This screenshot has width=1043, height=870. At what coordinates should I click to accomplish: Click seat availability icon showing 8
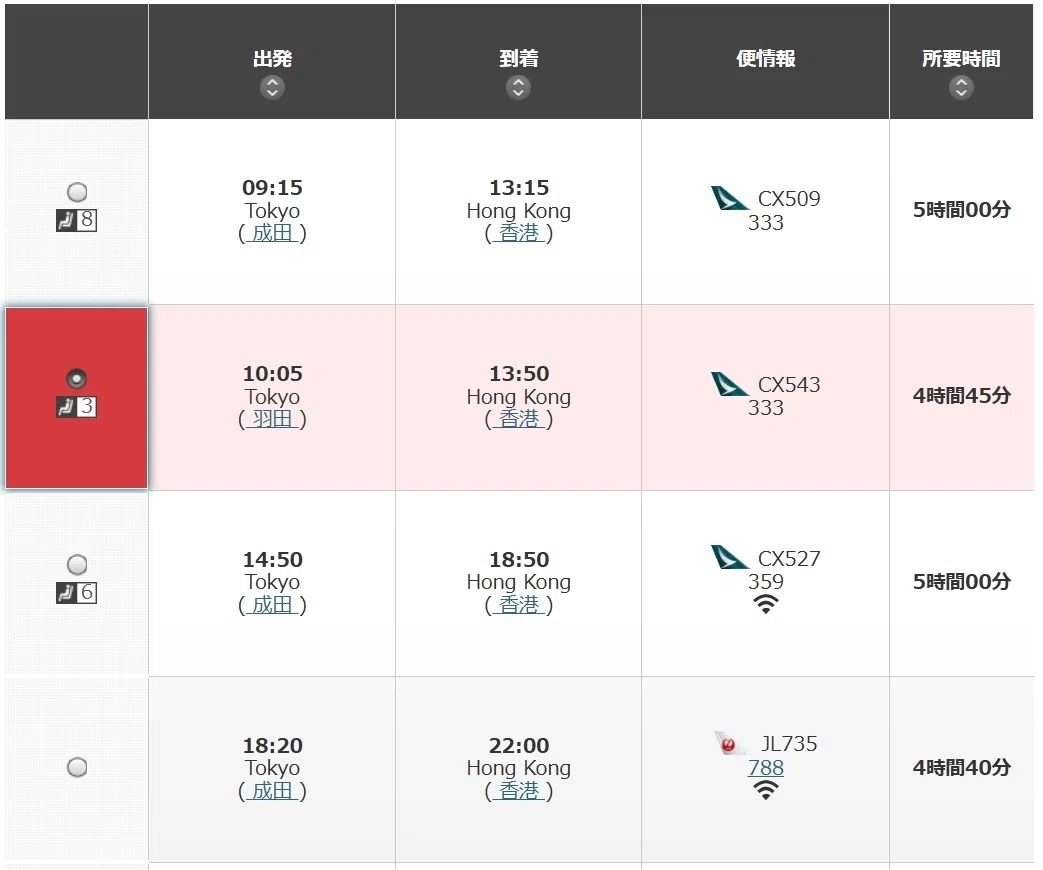click(x=76, y=220)
